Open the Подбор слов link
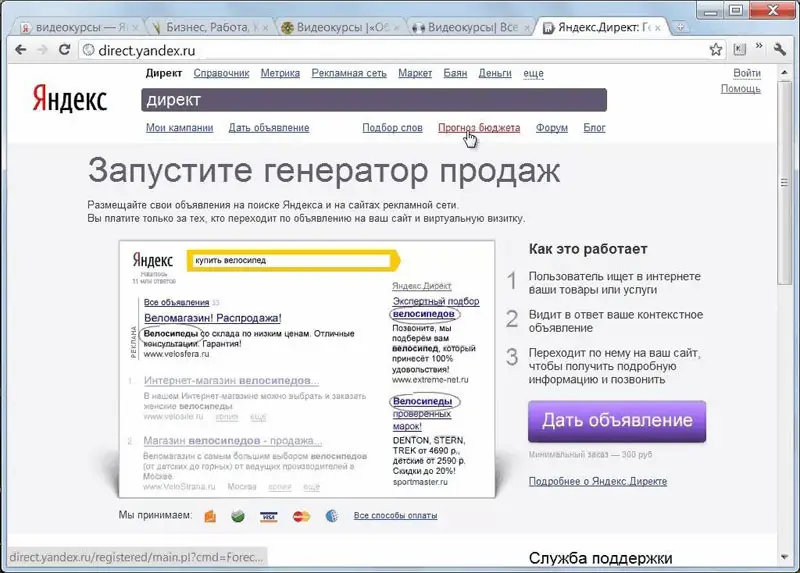The image size is (800, 573). coord(392,128)
